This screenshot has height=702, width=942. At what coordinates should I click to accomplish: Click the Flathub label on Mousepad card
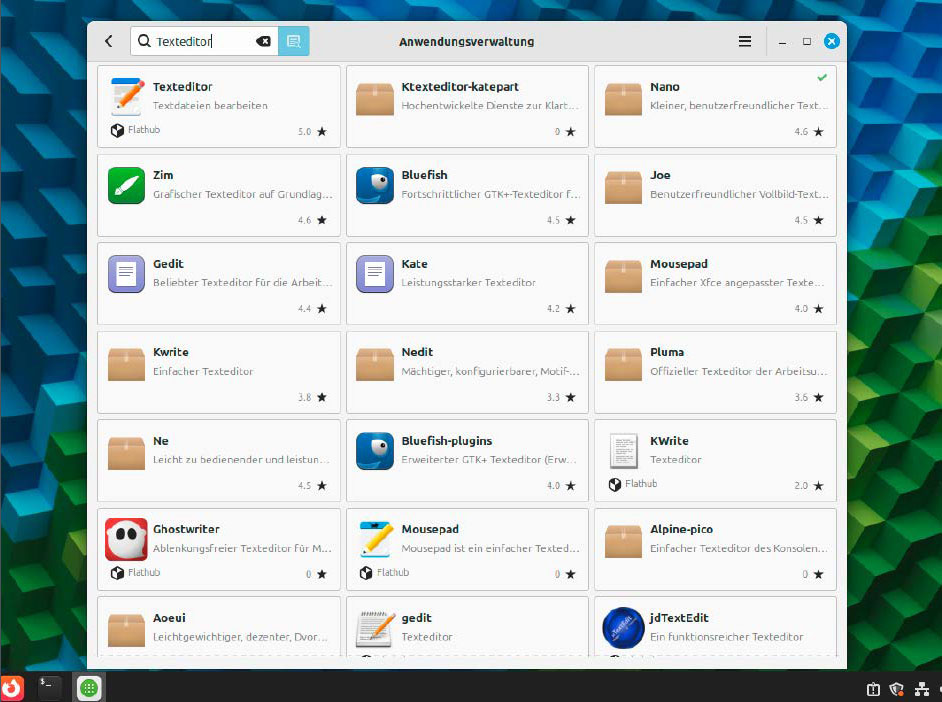(393, 572)
